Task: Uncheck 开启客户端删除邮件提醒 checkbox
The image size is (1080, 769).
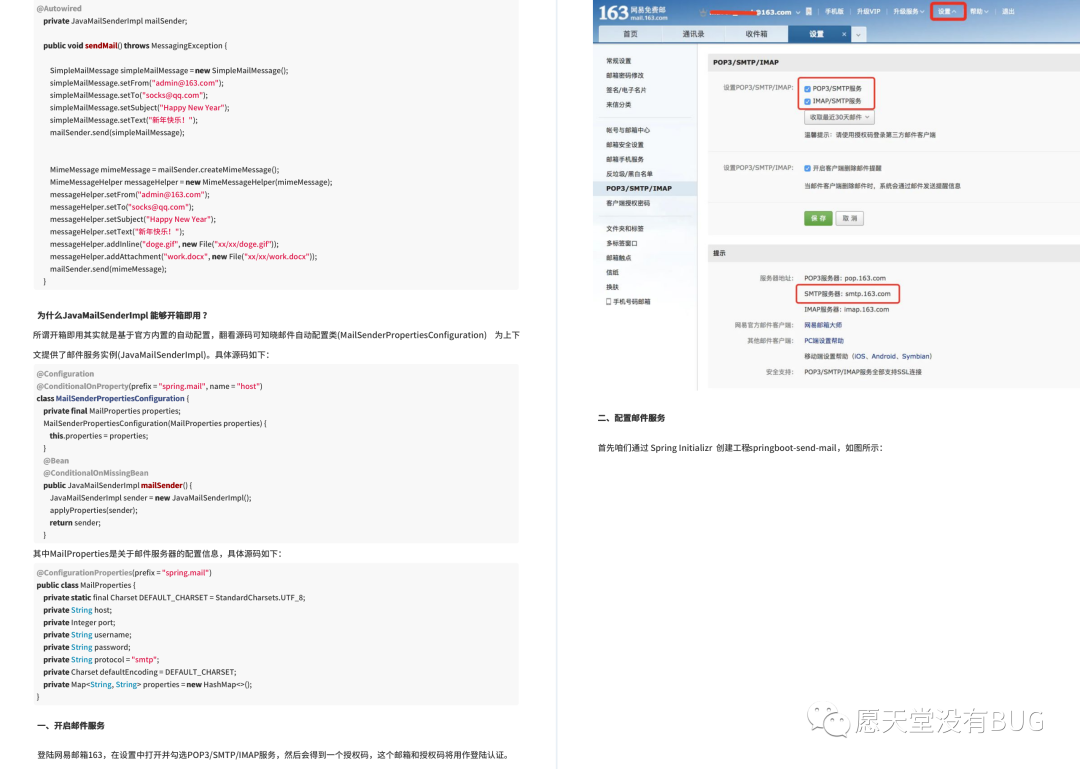Action: click(807, 168)
